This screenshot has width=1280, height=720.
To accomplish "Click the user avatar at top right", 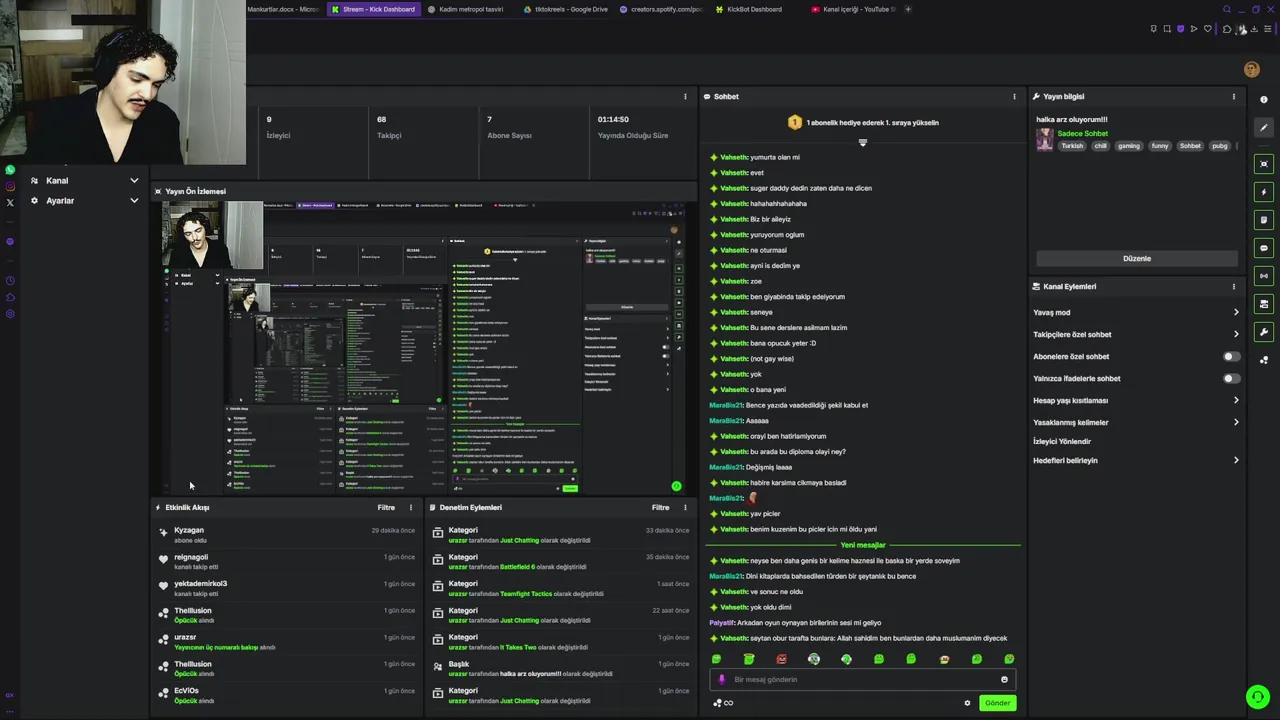I will tap(1252, 69).
